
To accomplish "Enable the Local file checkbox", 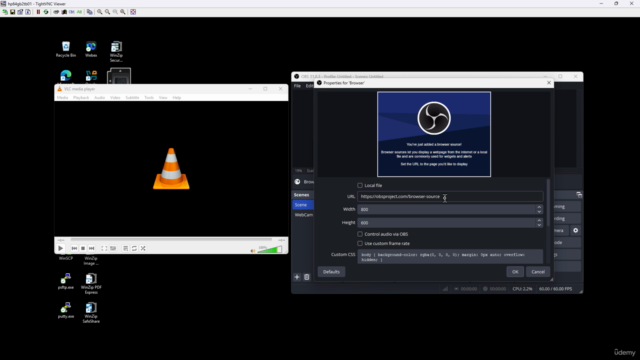I will point(360,185).
